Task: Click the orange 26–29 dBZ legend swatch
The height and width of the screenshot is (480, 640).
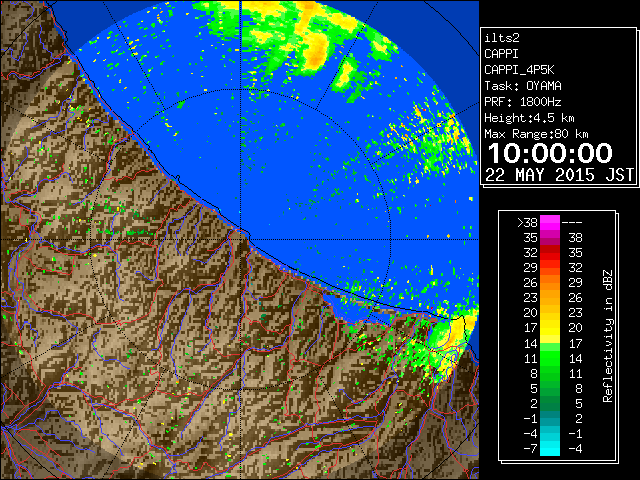Action: (550, 283)
